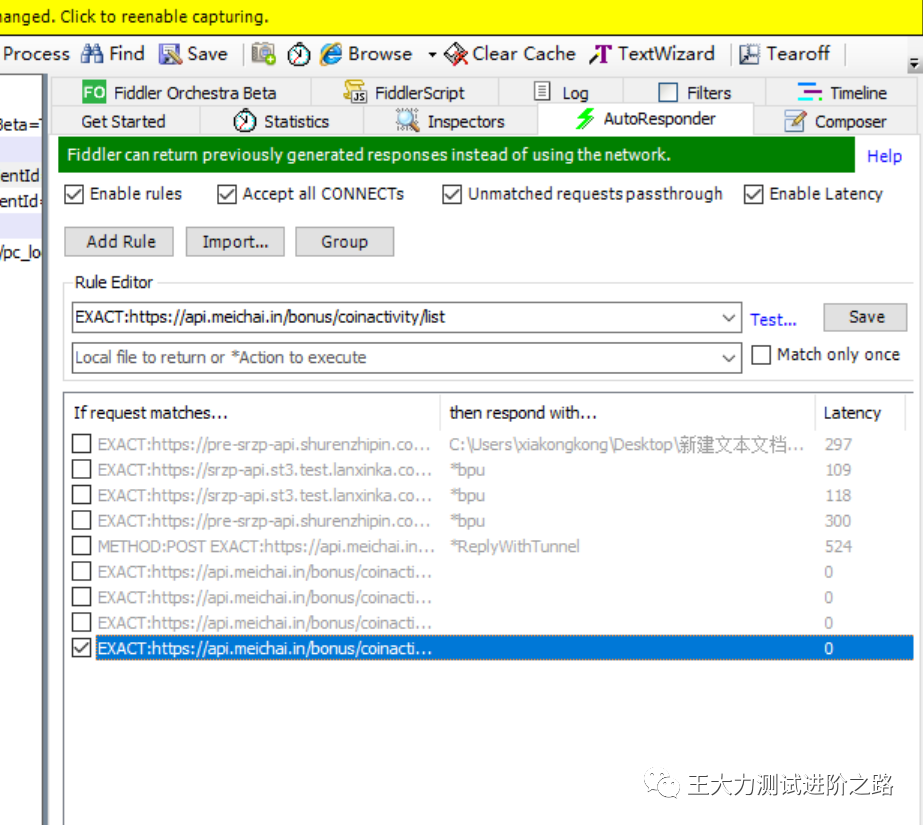The width and height of the screenshot is (923, 825).
Task: Select the *ReplyWithTunnel response cell
Action: 514,547
